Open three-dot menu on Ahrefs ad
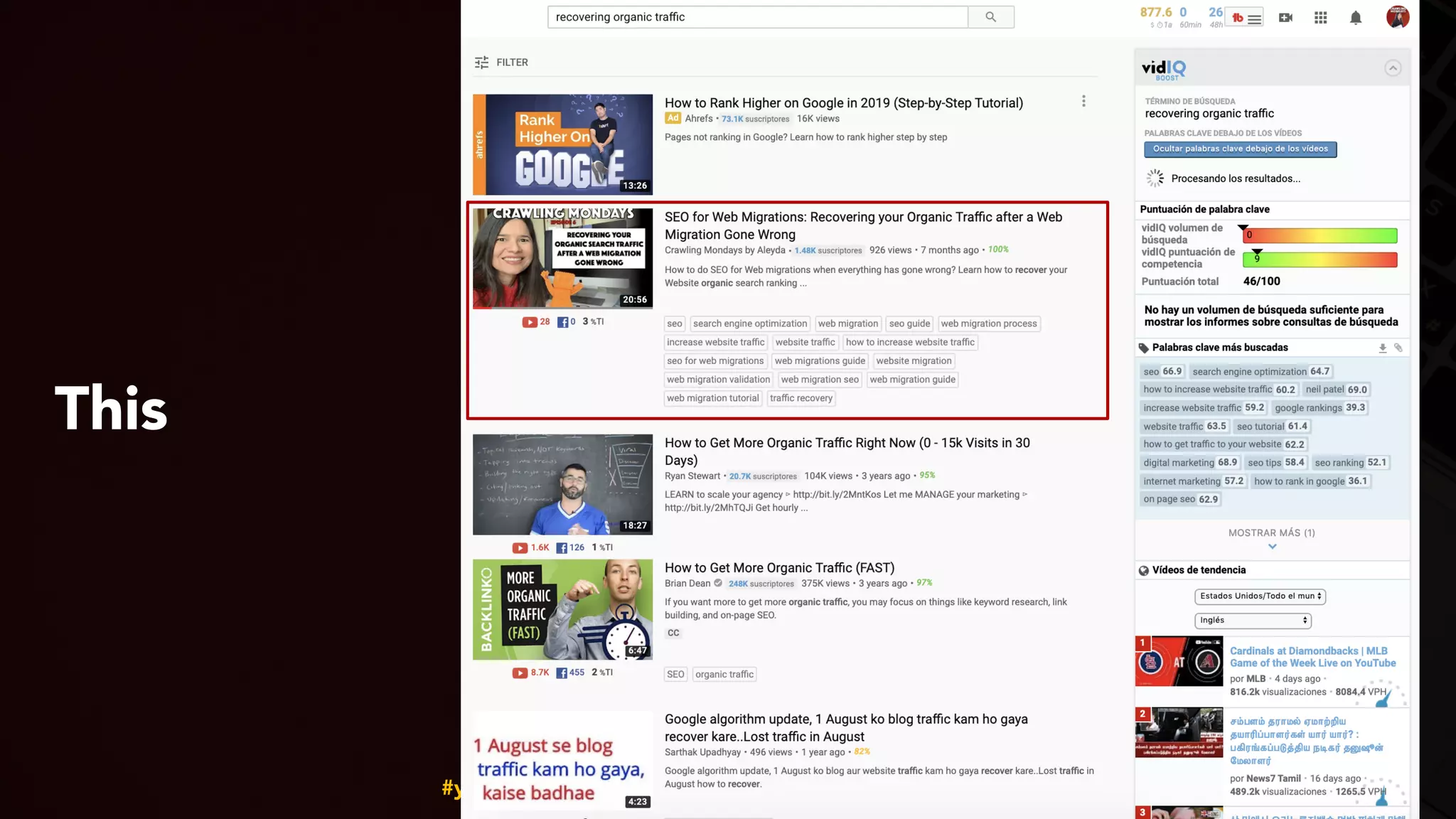The image size is (1456, 819). (x=1083, y=102)
